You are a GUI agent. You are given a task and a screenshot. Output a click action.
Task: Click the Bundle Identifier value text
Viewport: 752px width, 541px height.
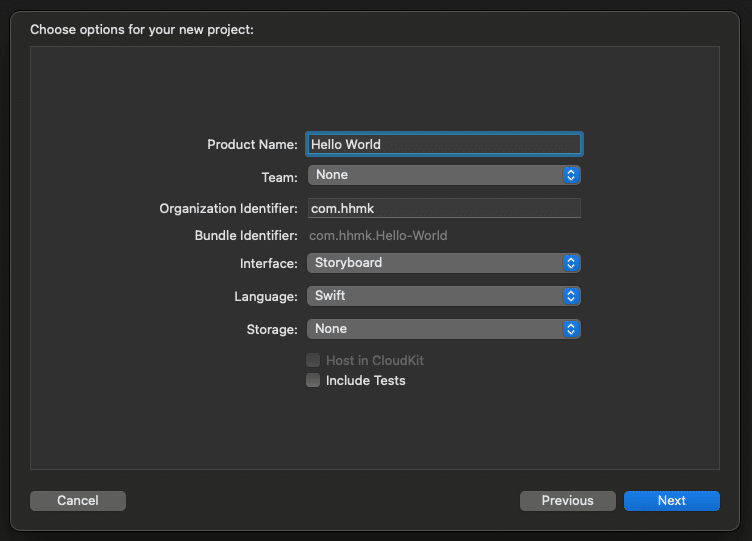[378, 235]
